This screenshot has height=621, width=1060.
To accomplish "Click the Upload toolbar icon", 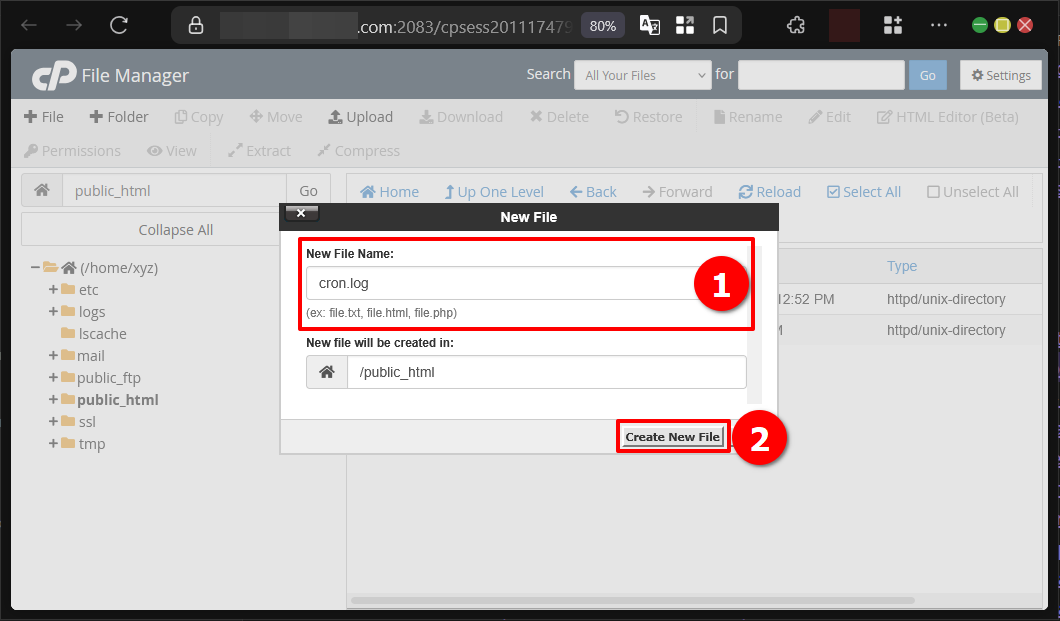I will tap(336, 117).
